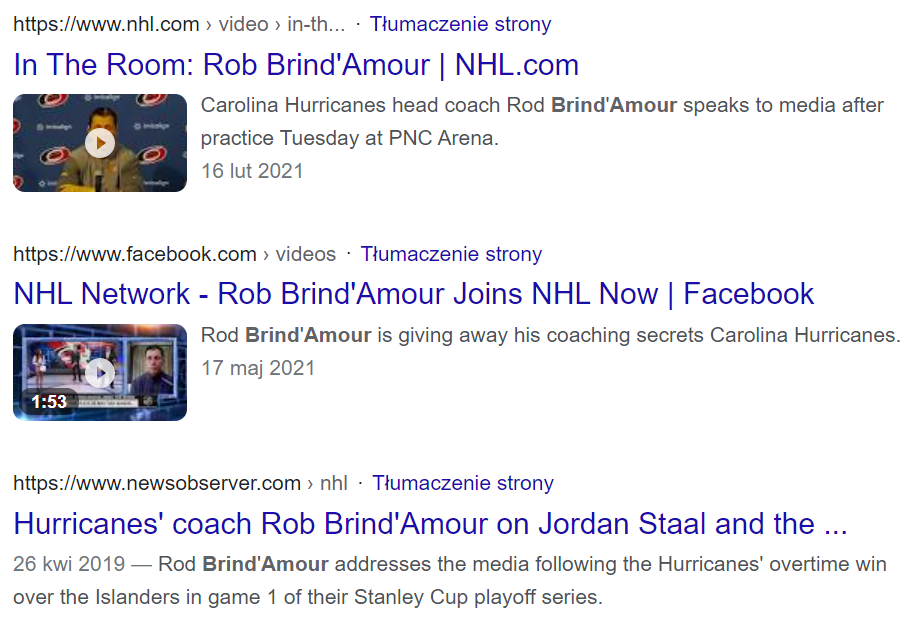The image size is (907, 638).
Task: Click the 1:53 duration badge
Action: (49, 401)
